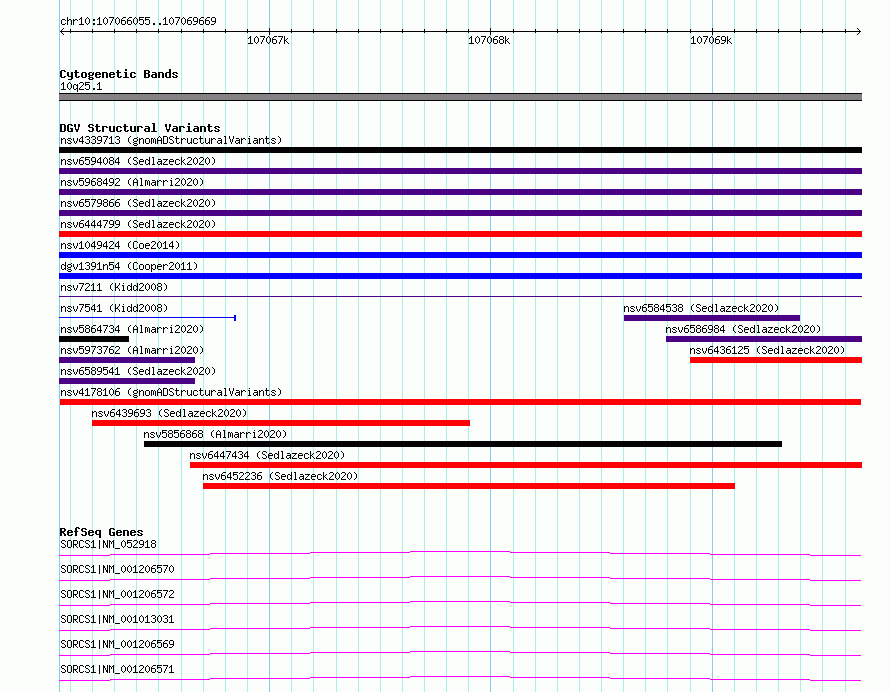Screen dimensions: 890x692
Task: Open variant nsv6594084 (Sedlazeck2020)
Action: click(x=138, y=161)
